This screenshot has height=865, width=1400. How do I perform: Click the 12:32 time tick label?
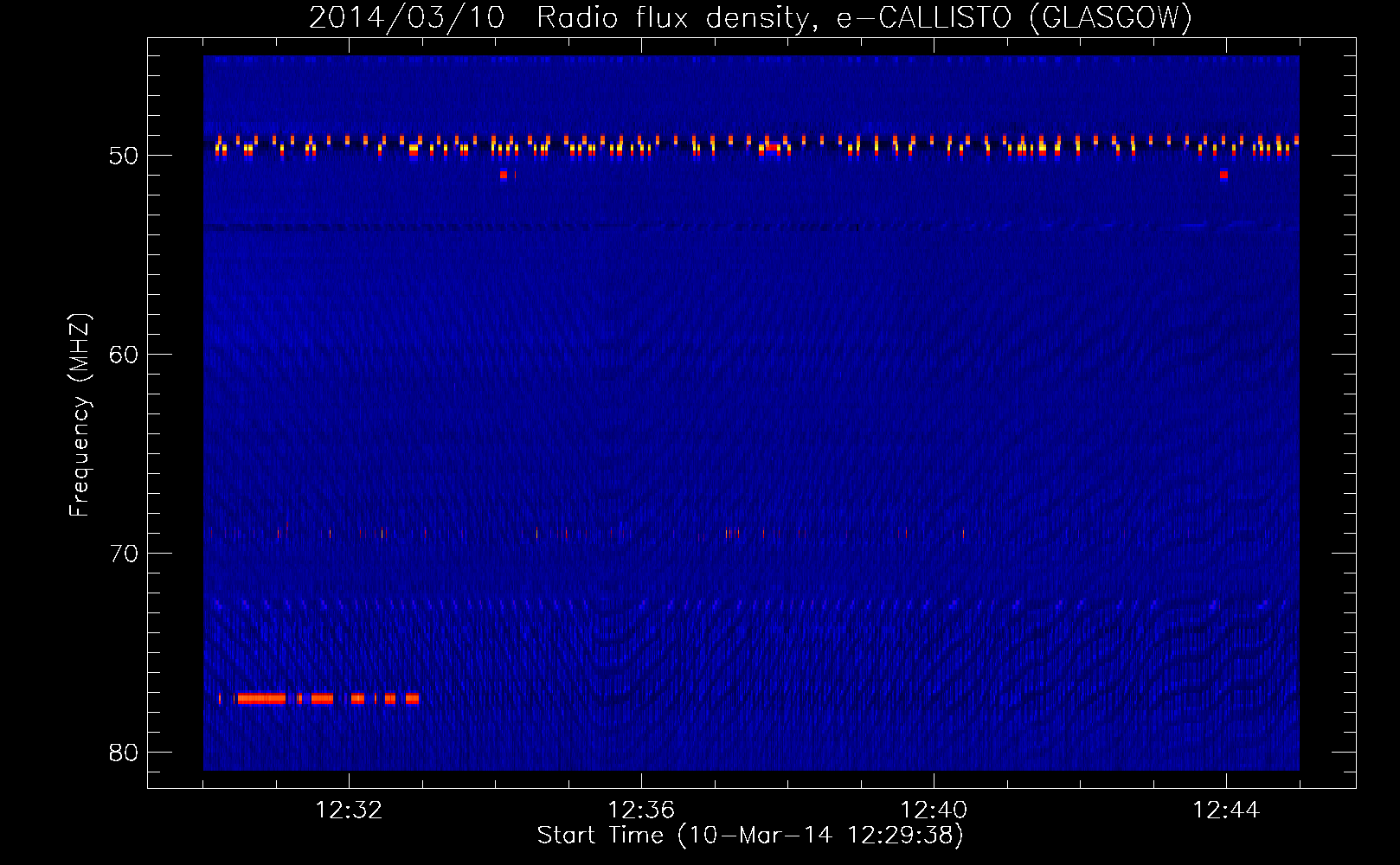(x=349, y=811)
